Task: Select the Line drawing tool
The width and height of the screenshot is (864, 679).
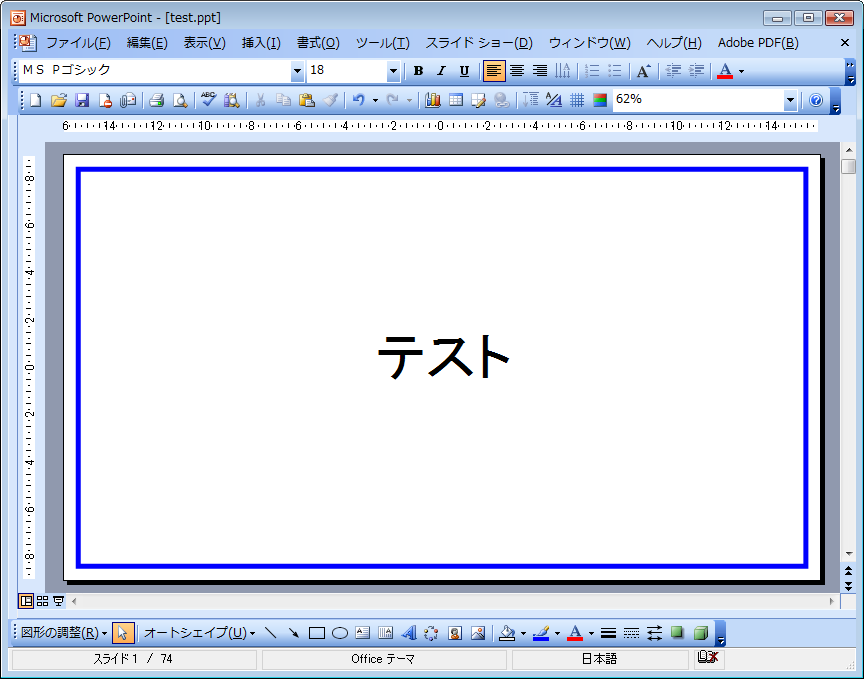Action: pos(271,633)
